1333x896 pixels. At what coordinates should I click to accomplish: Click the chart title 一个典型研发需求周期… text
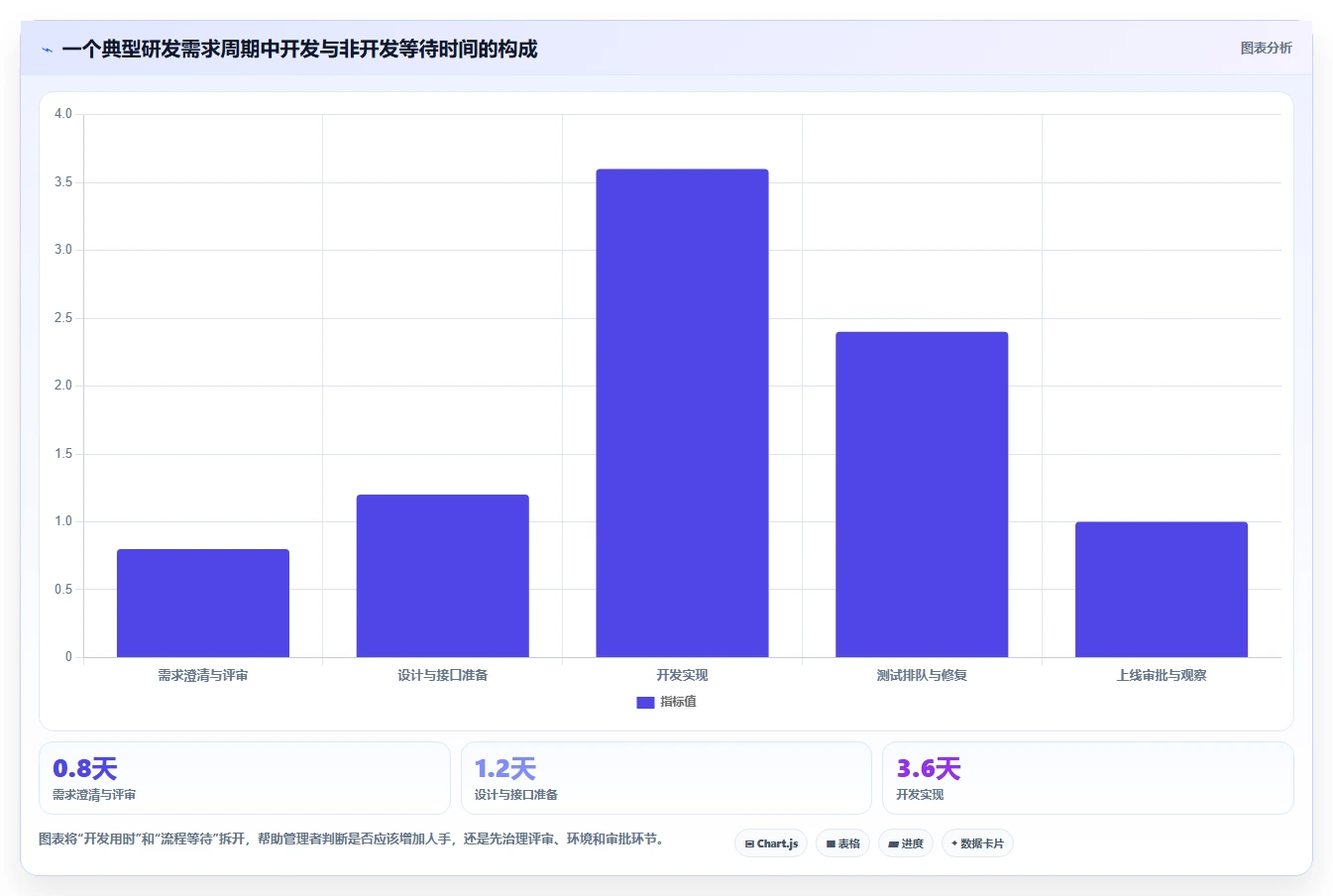[299, 49]
